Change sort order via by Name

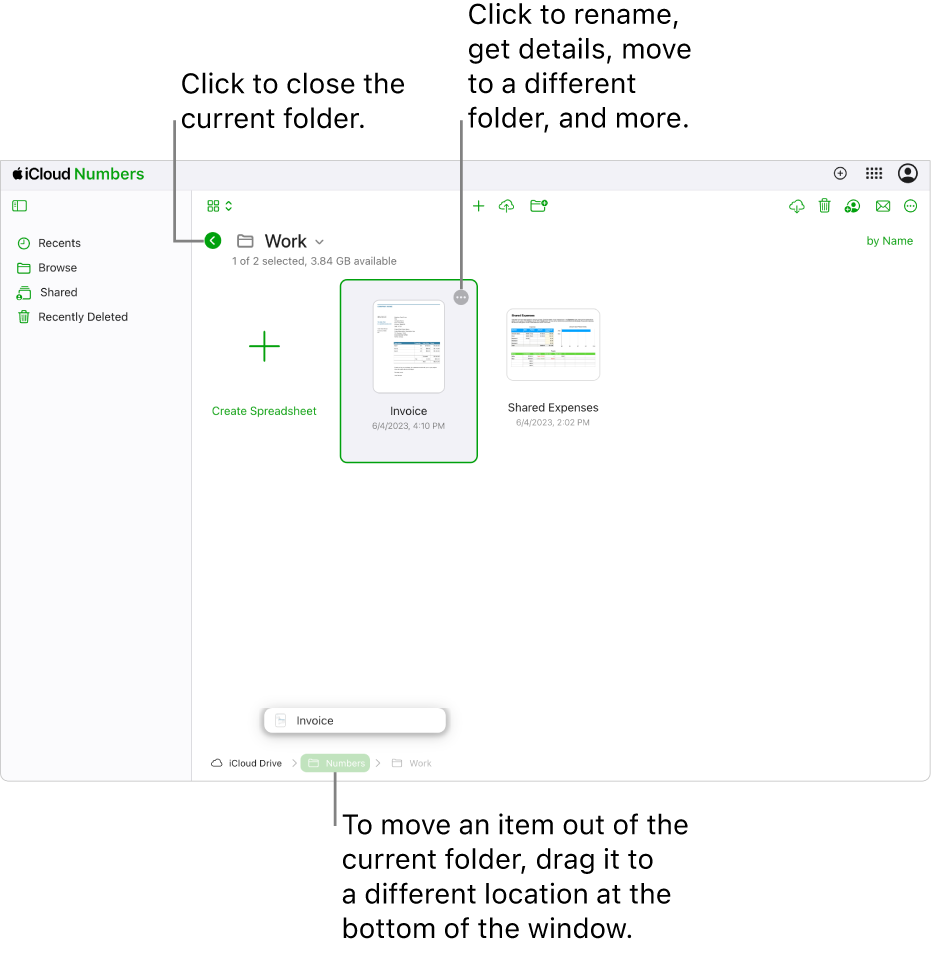(x=889, y=241)
